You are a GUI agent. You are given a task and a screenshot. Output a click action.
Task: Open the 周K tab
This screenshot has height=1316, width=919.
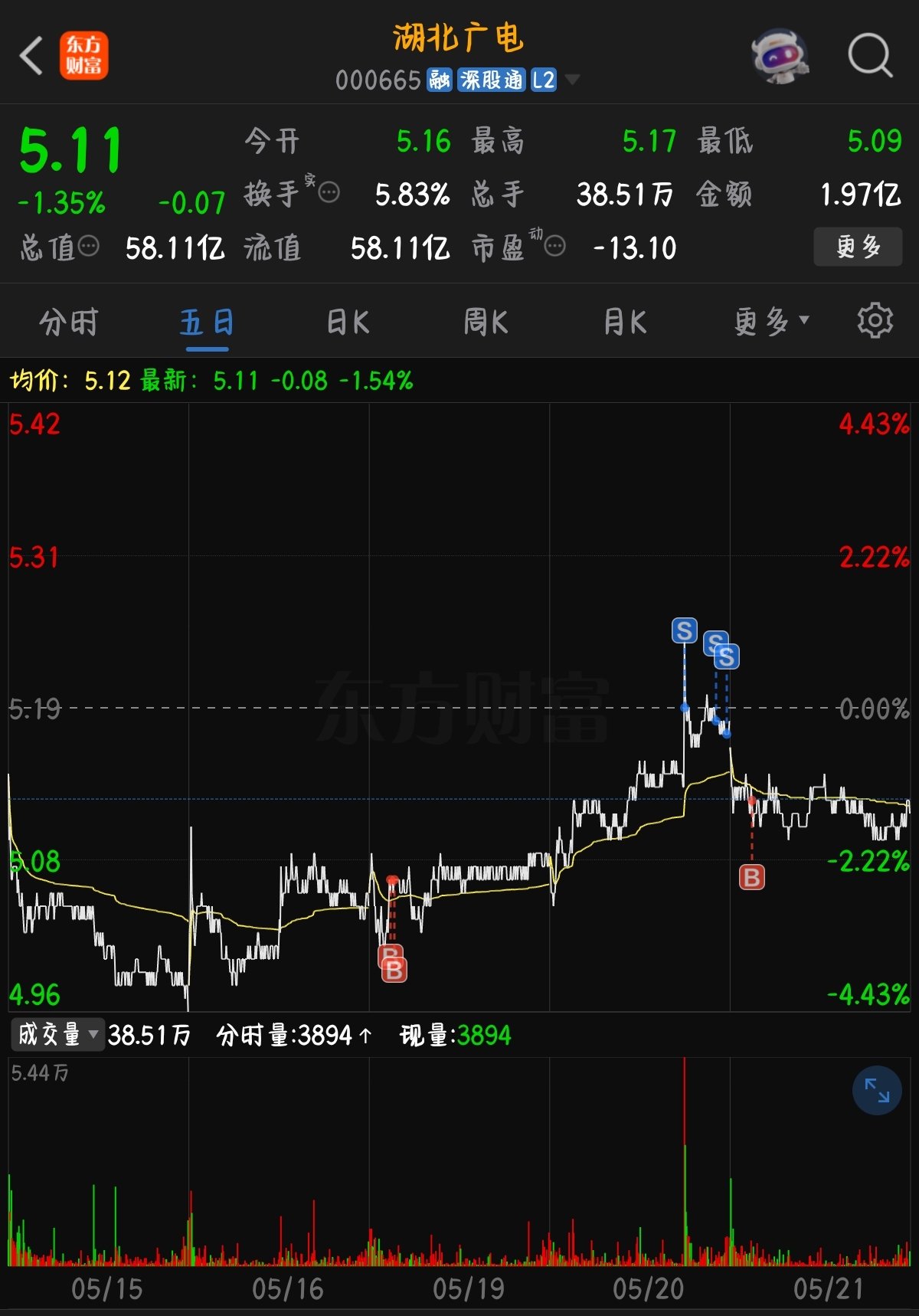pos(486,322)
